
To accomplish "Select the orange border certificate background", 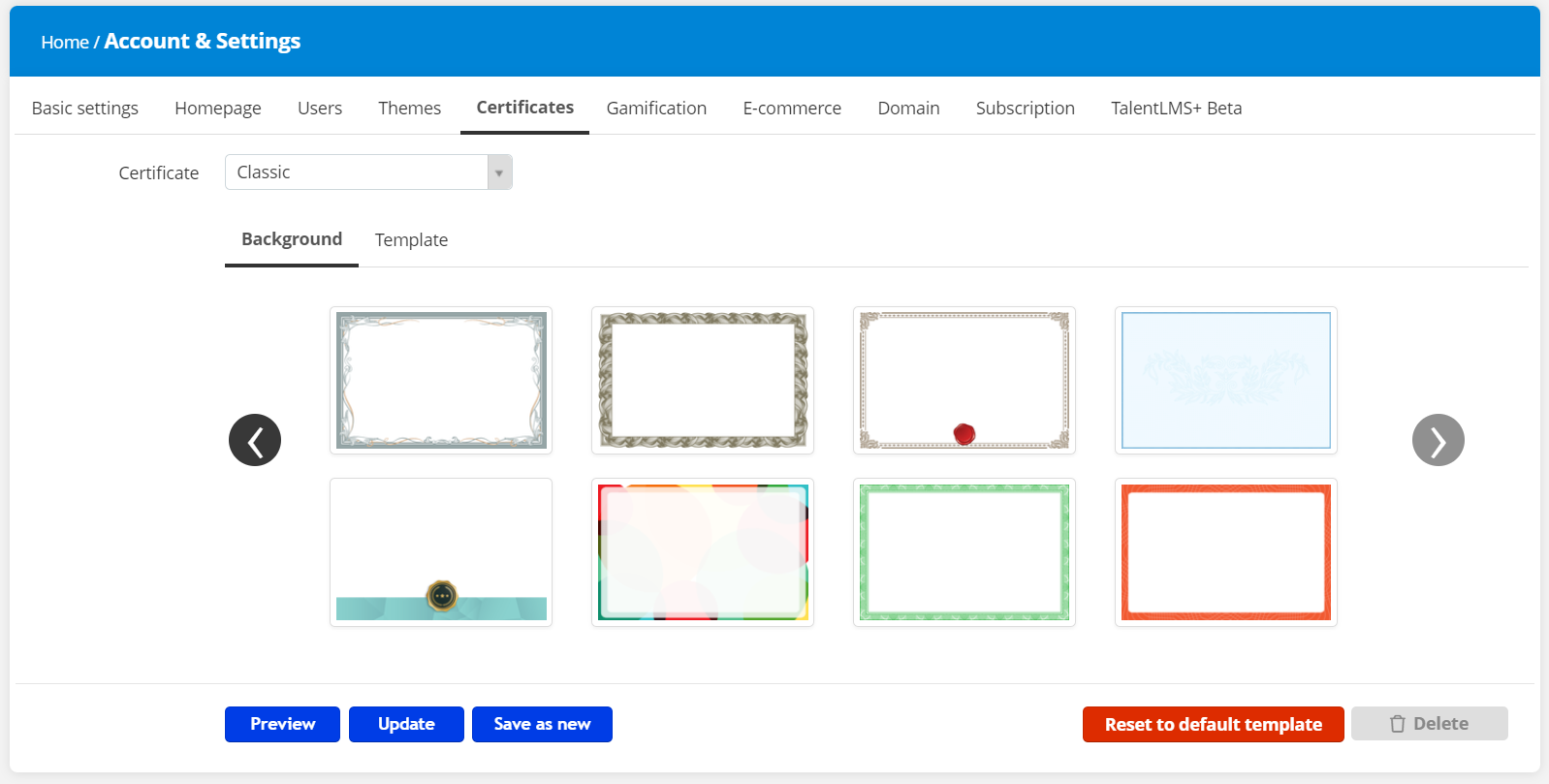I will tap(1226, 552).
